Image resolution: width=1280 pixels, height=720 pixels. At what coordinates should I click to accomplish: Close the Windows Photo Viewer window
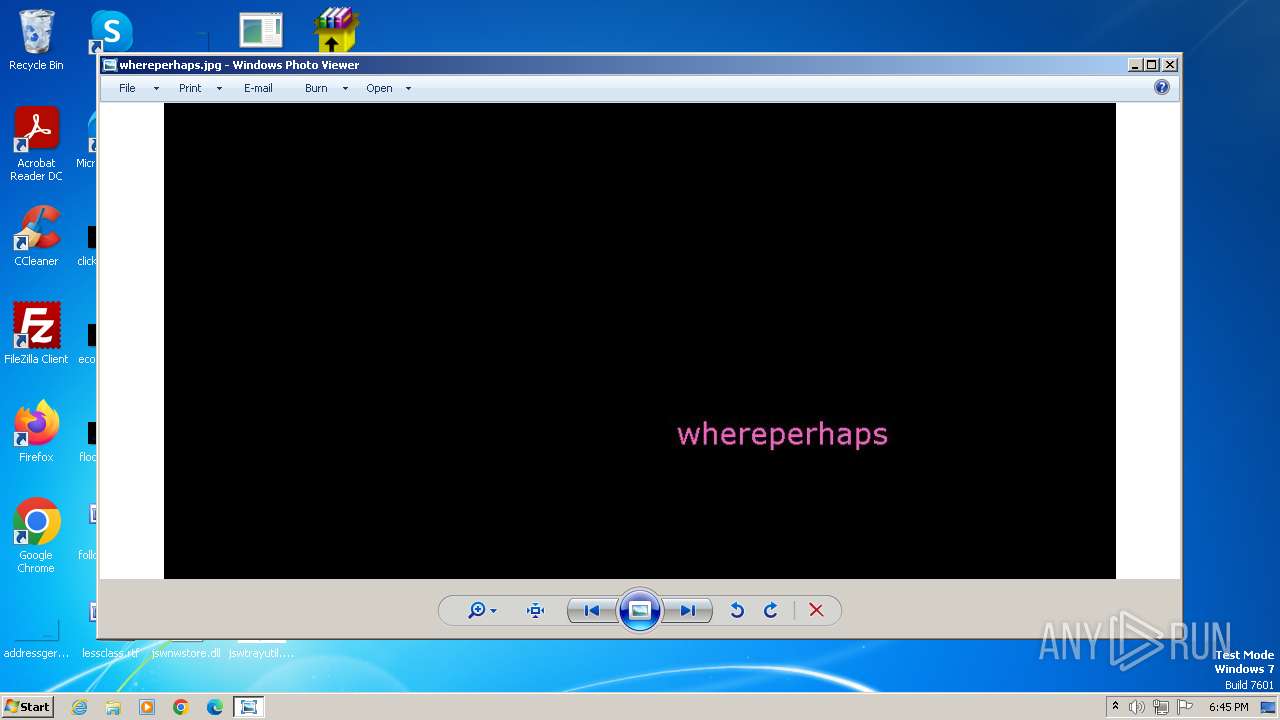(x=1170, y=65)
